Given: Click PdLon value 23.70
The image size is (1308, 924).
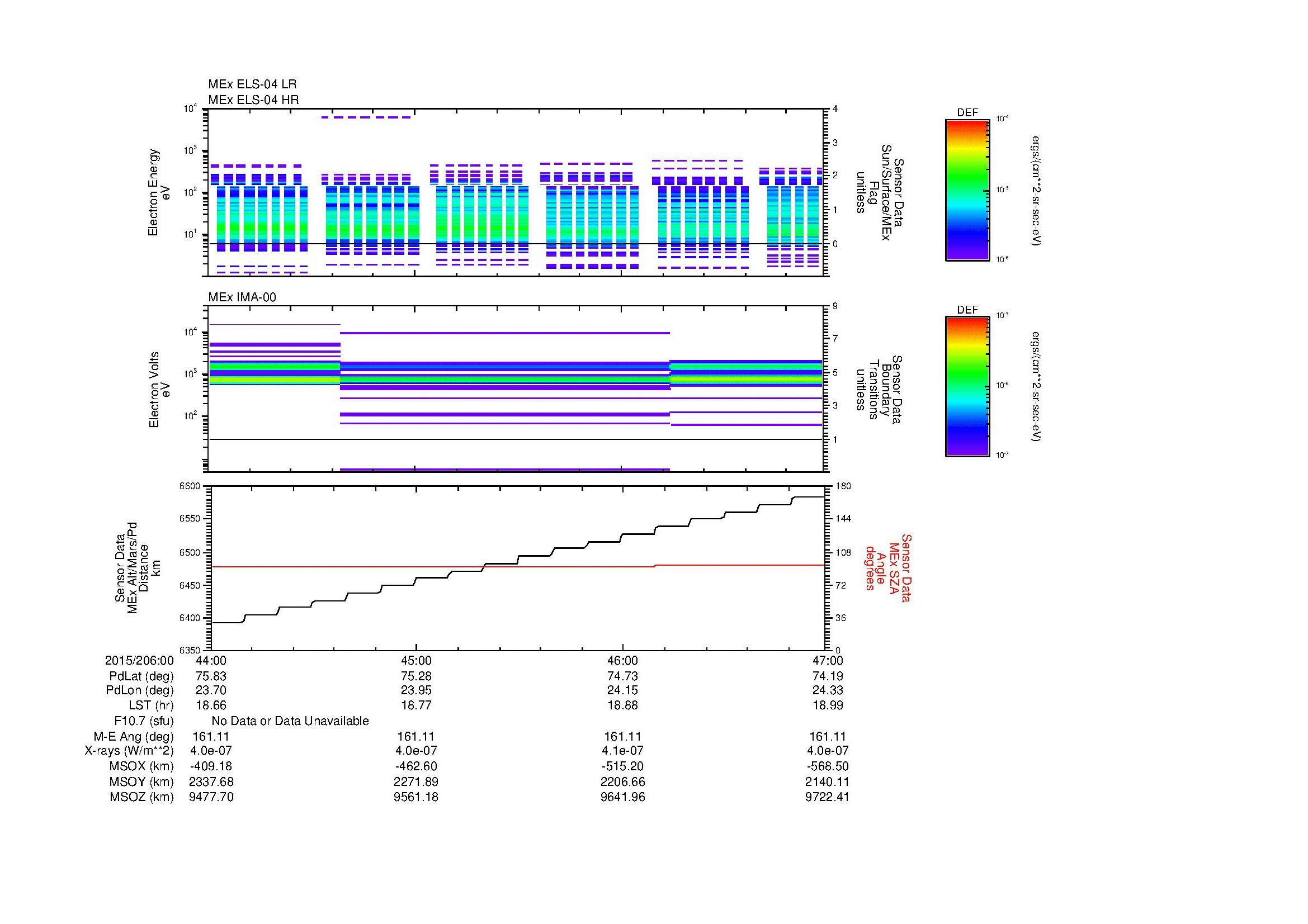Looking at the screenshot, I should click(211, 690).
